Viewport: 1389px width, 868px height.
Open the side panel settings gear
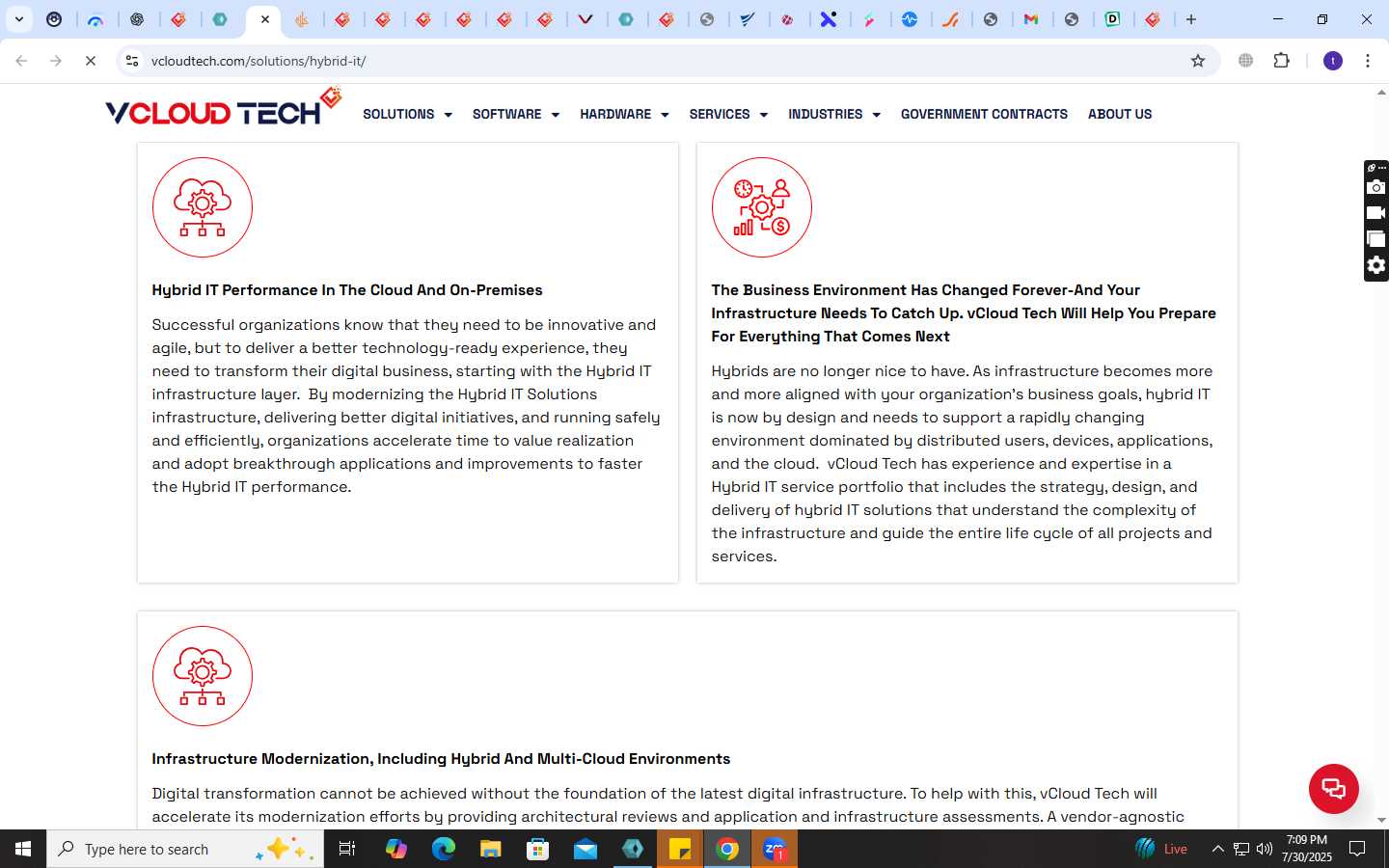tap(1376, 265)
